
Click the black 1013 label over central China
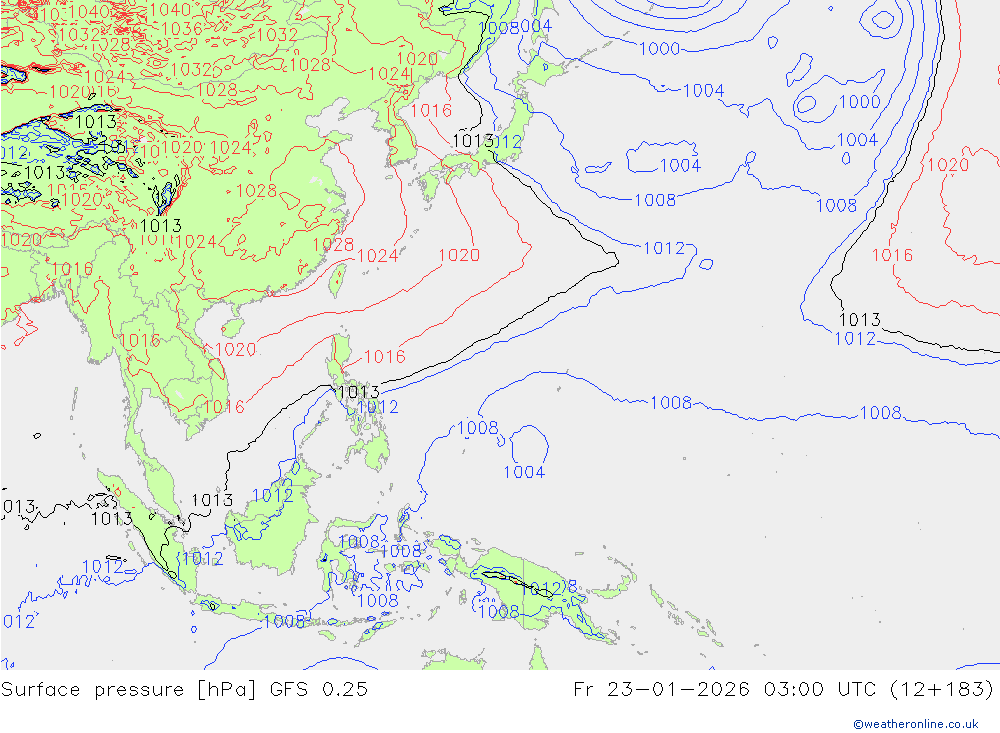(161, 226)
